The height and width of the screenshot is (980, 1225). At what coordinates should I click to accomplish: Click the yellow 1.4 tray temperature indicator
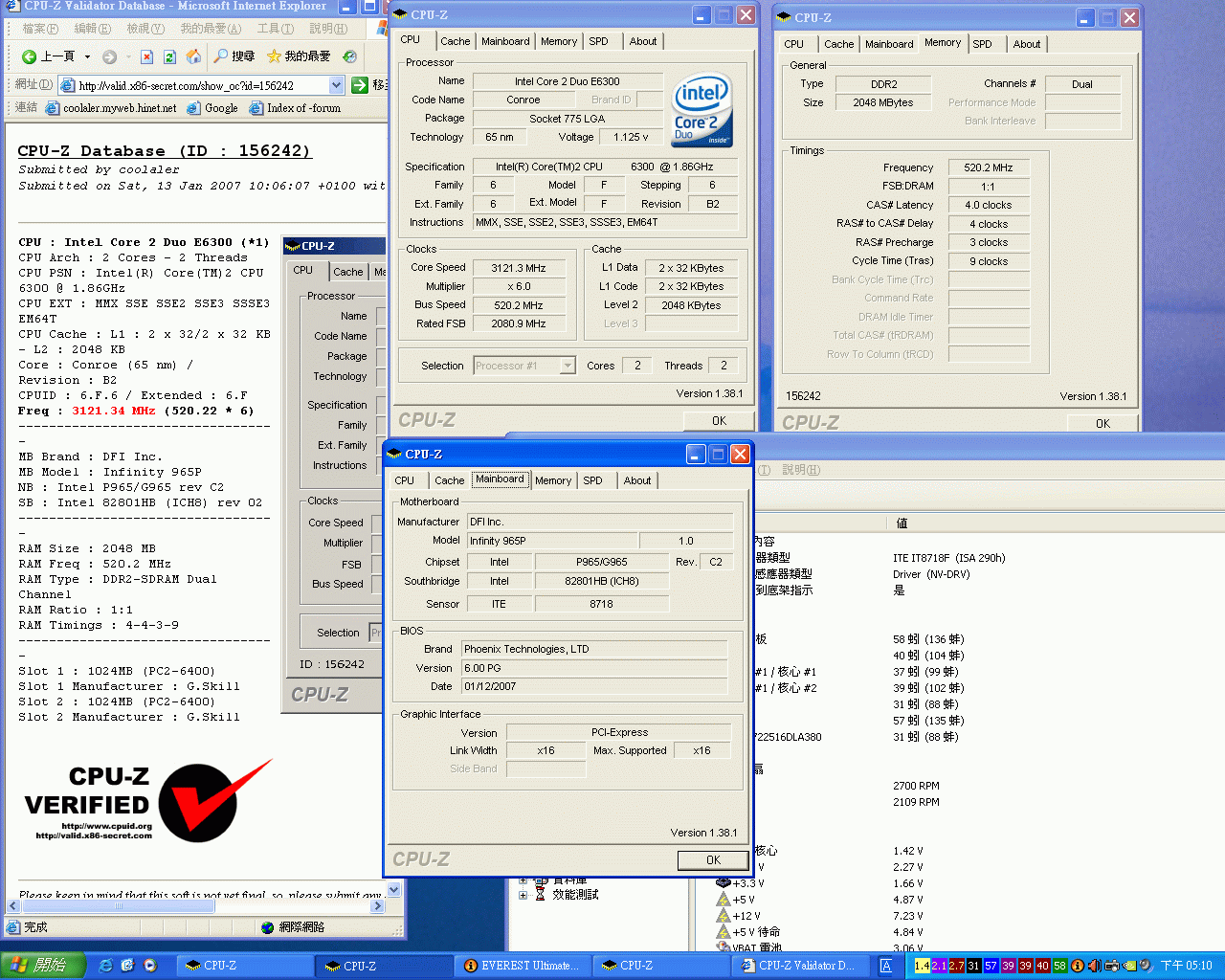922,966
